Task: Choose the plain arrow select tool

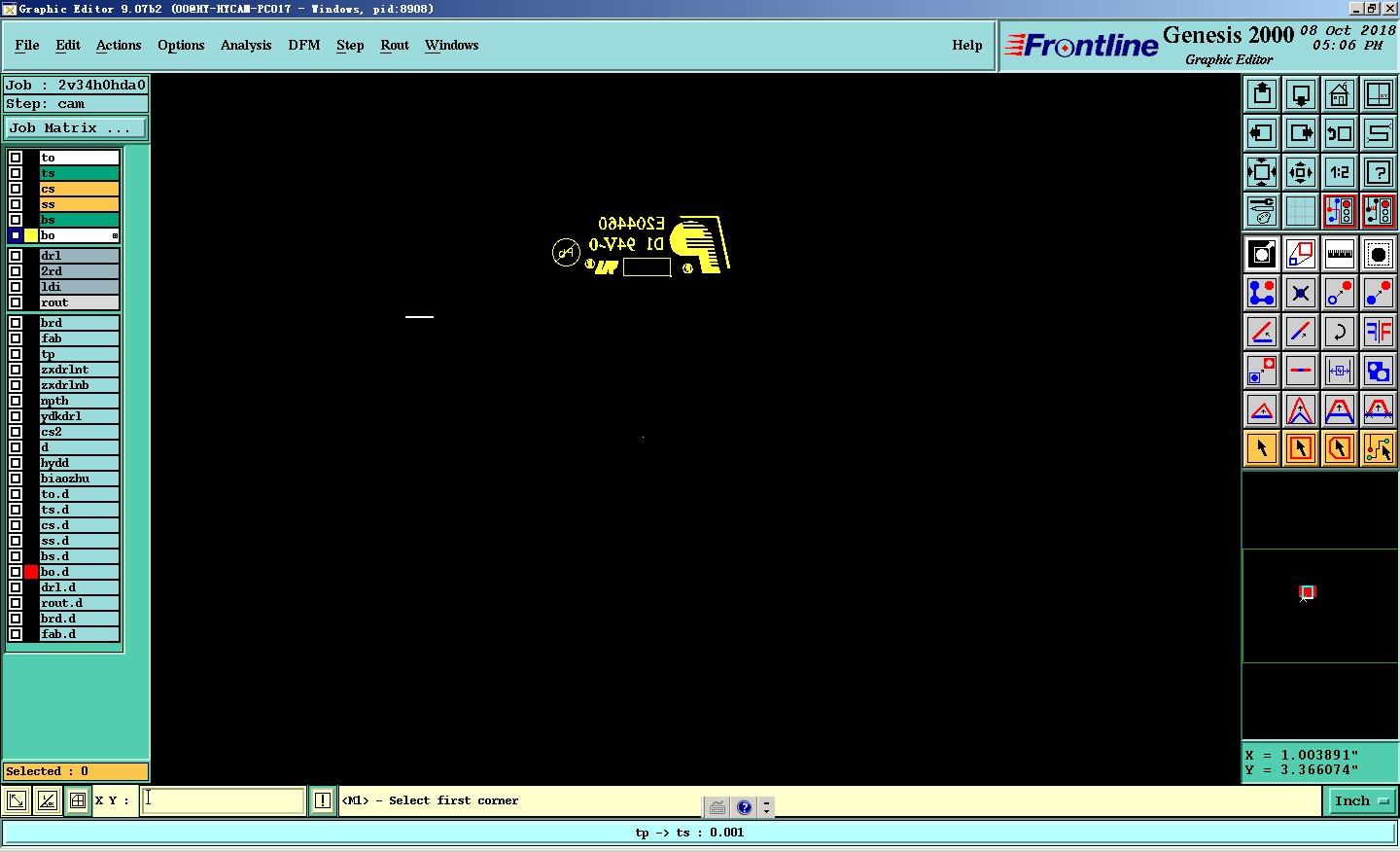Action: [1262, 448]
